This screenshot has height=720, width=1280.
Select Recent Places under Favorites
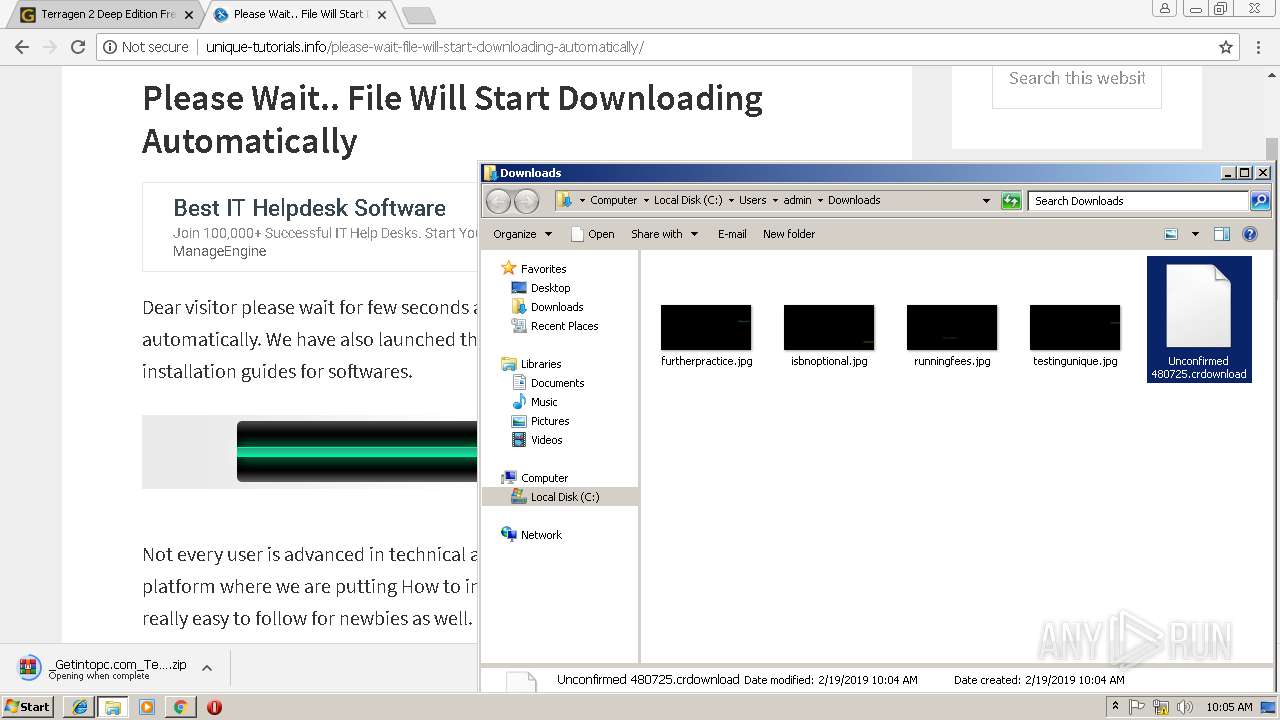click(564, 326)
